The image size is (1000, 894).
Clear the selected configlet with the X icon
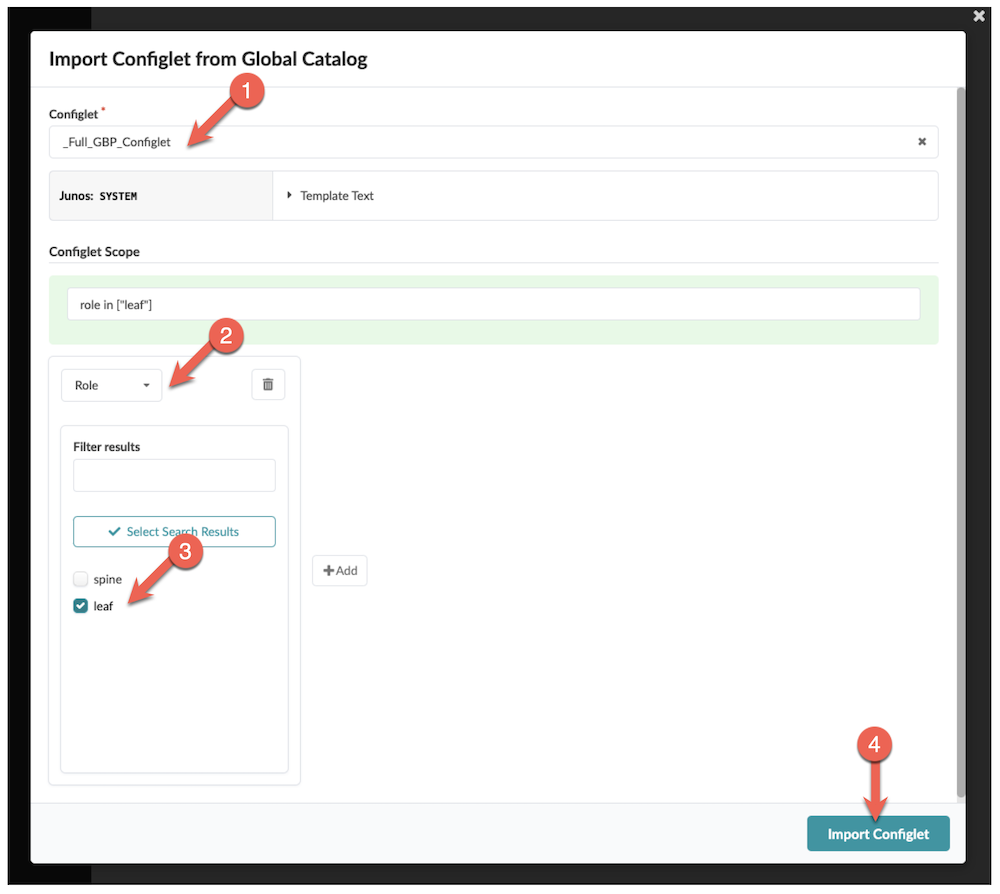click(922, 141)
